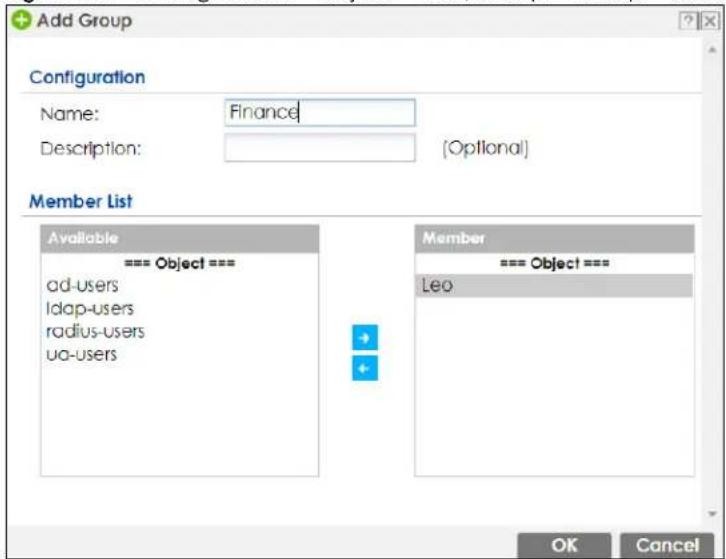Select radius-users in Available list
The height and width of the screenshot is (559, 726).
click(95, 332)
